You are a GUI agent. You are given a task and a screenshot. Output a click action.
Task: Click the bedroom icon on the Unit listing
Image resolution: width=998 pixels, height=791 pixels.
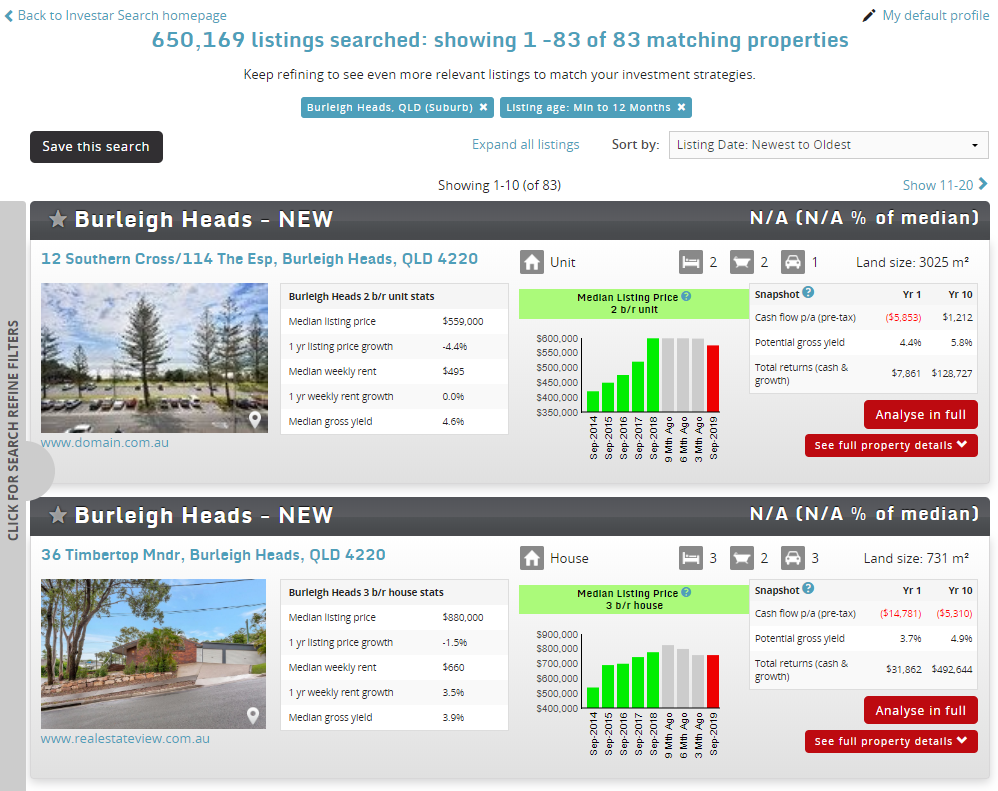click(x=691, y=262)
